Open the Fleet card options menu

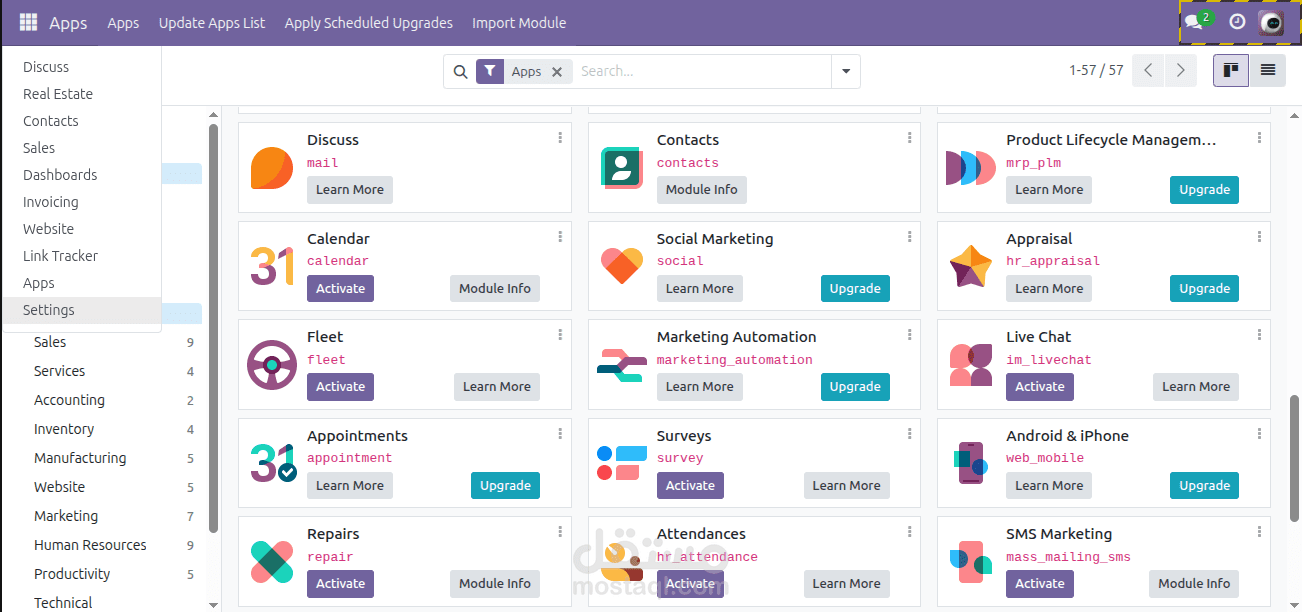(560, 335)
